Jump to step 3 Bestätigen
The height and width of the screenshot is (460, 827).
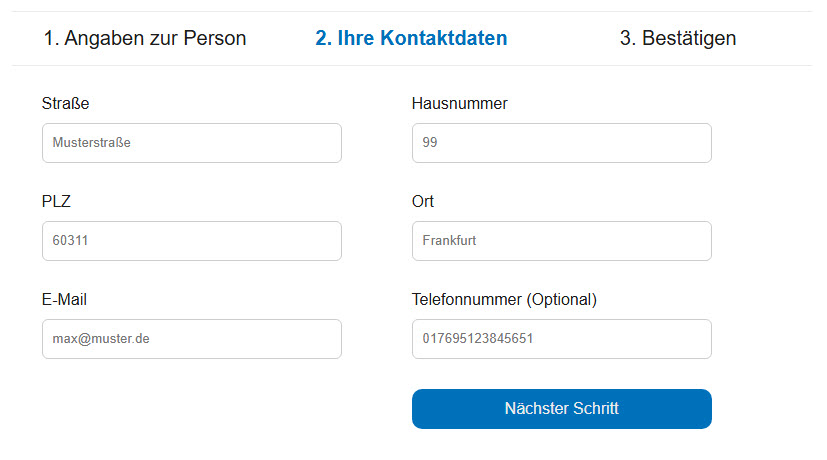pyautogui.click(x=678, y=39)
